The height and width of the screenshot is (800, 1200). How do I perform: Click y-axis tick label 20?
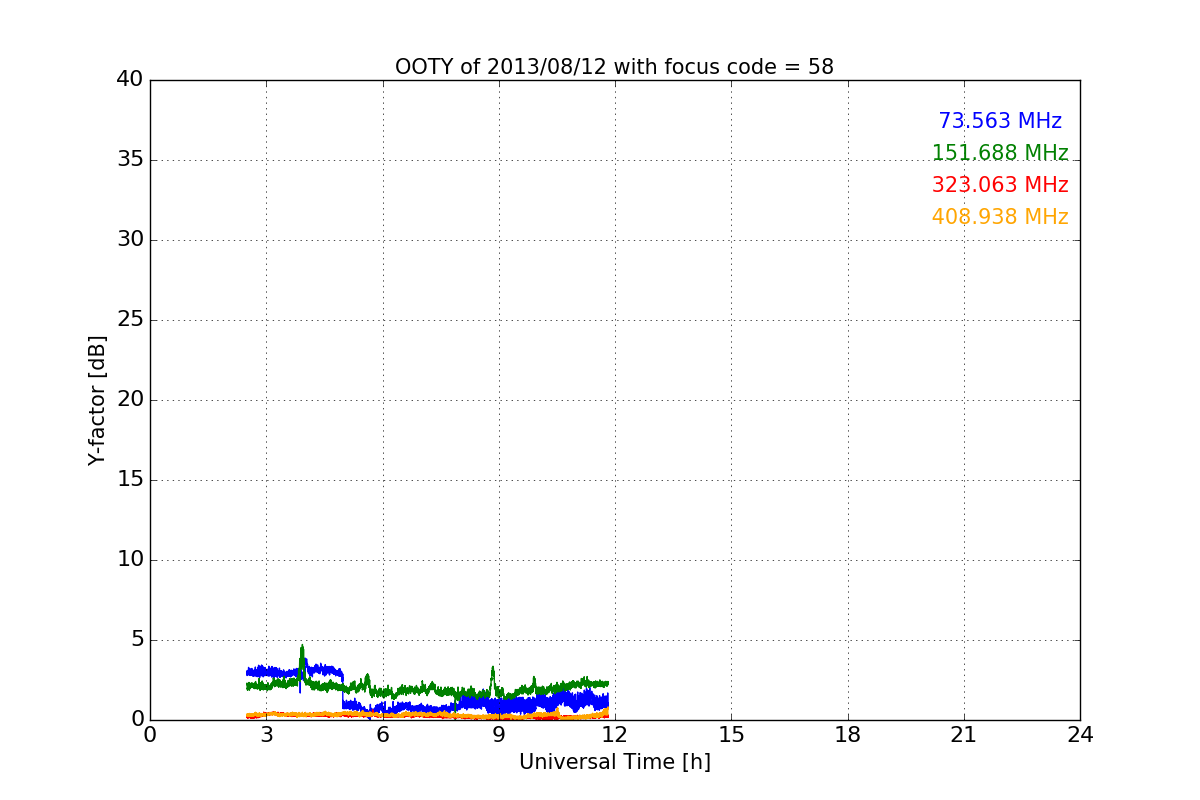click(x=130, y=400)
